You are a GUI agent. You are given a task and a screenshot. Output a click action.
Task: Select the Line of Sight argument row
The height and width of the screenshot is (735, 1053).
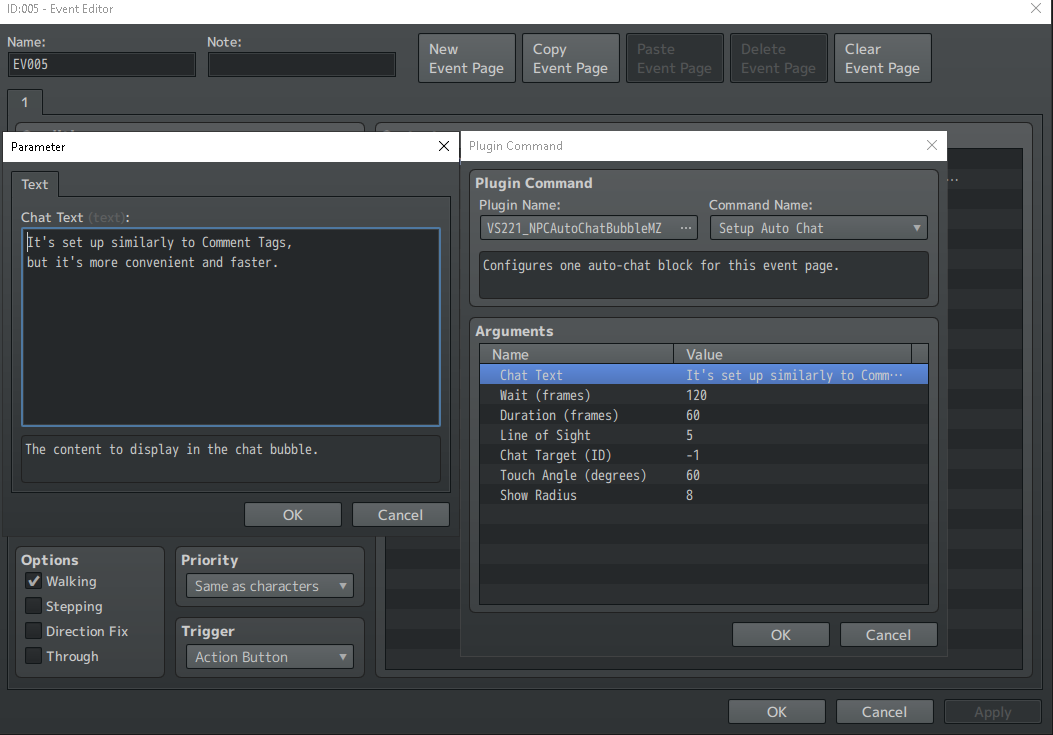point(704,435)
